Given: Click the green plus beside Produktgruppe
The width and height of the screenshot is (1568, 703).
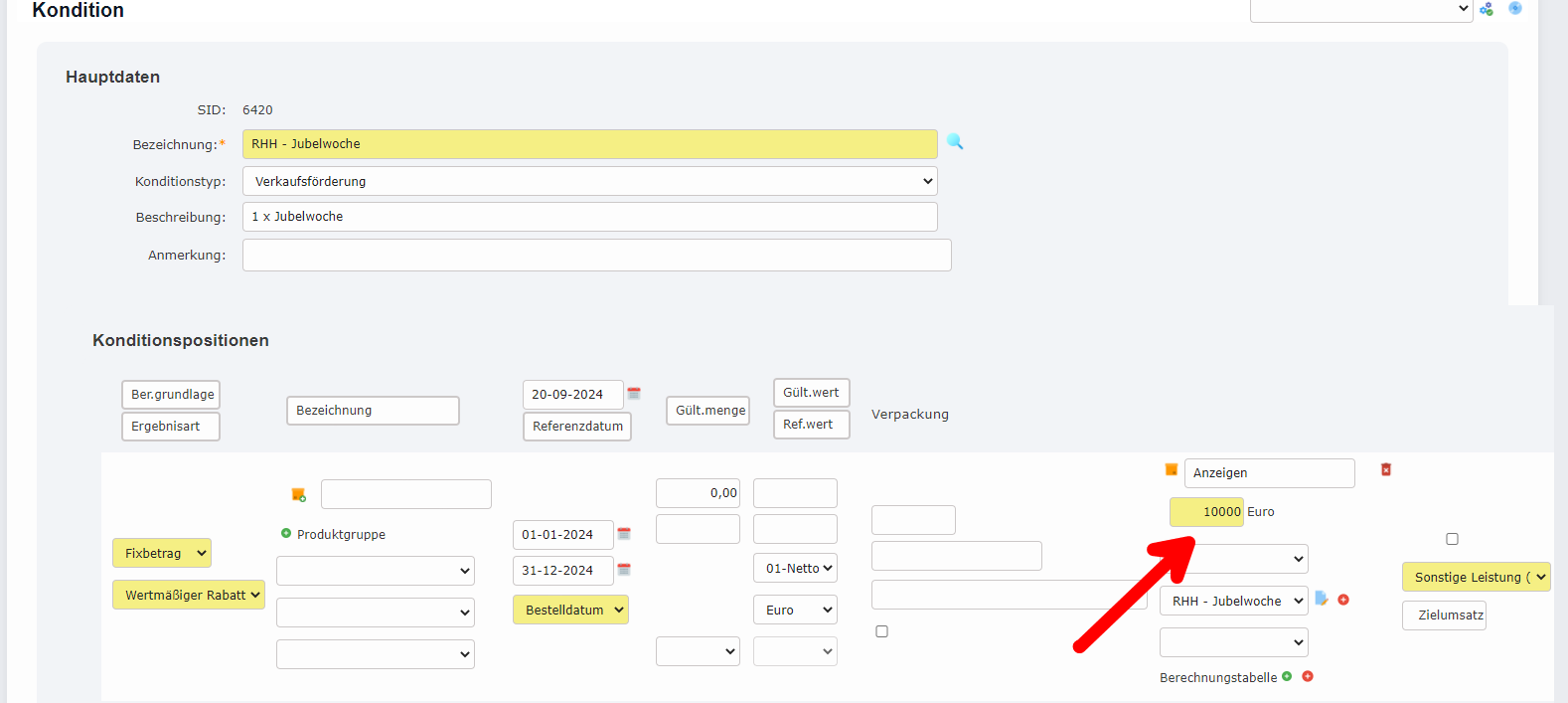Looking at the screenshot, I should [x=286, y=534].
